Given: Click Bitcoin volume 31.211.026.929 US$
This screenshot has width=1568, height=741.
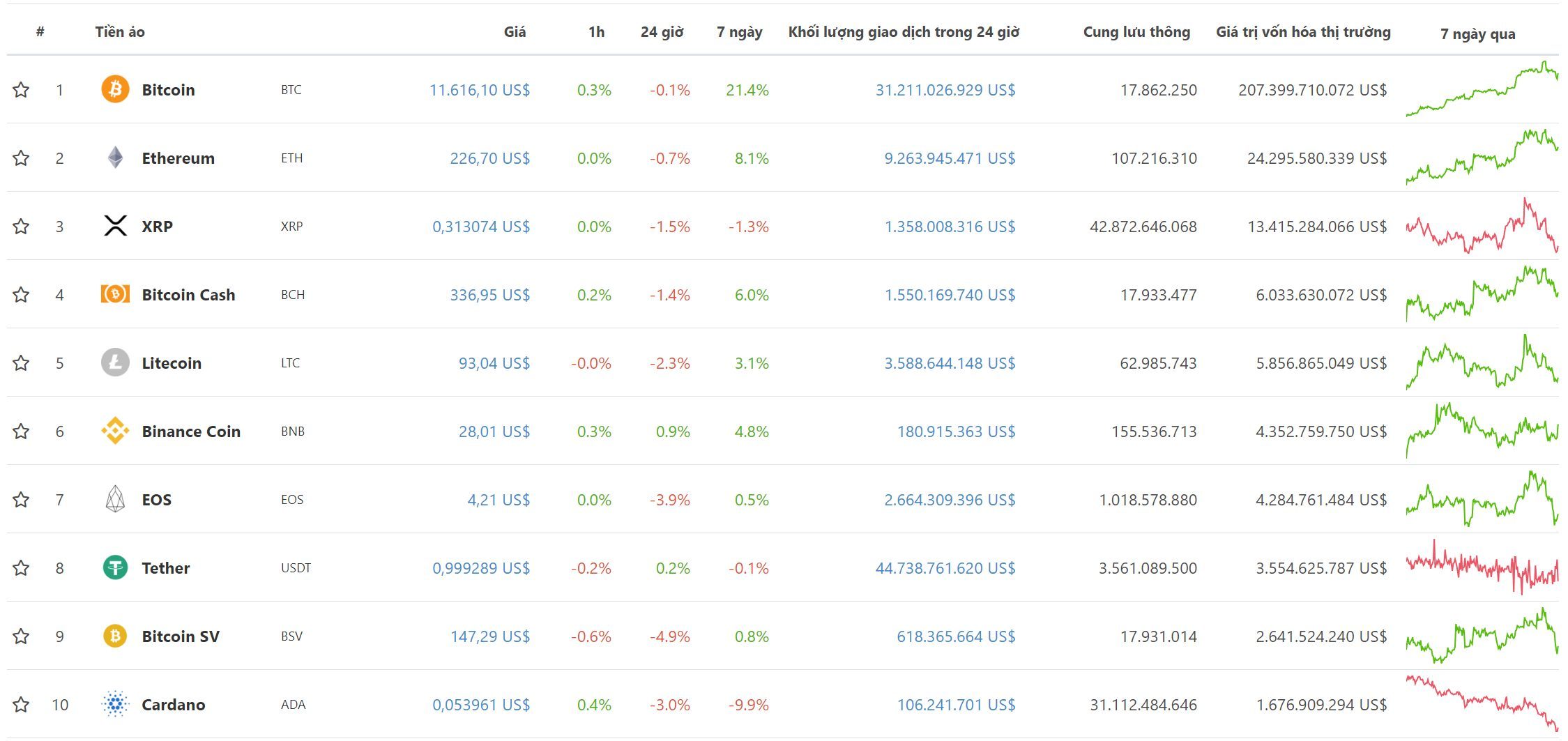Looking at the screenshot, I should 945,89.
